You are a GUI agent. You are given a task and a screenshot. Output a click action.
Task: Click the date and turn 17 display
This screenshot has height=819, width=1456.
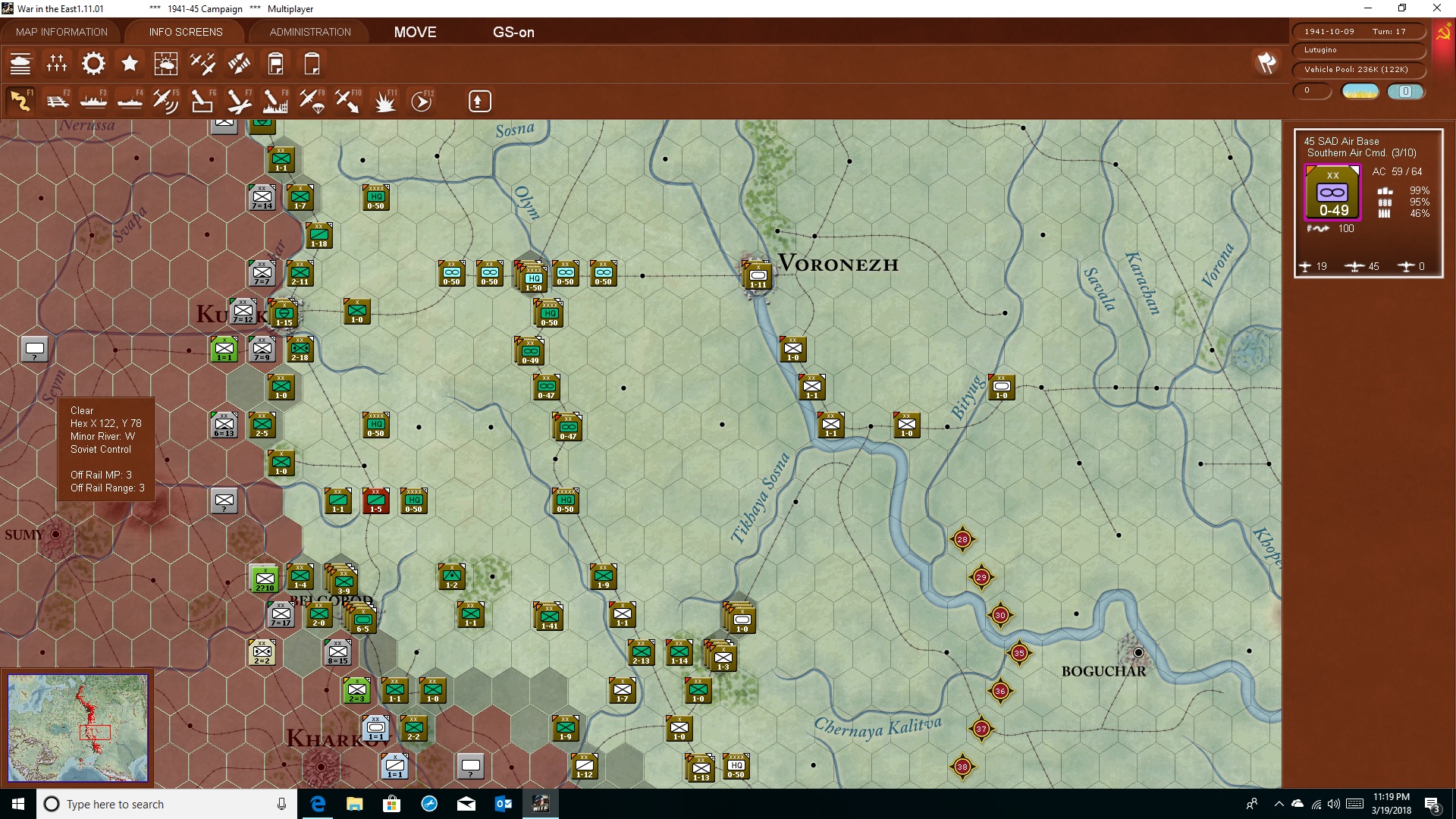[1358, 31]
